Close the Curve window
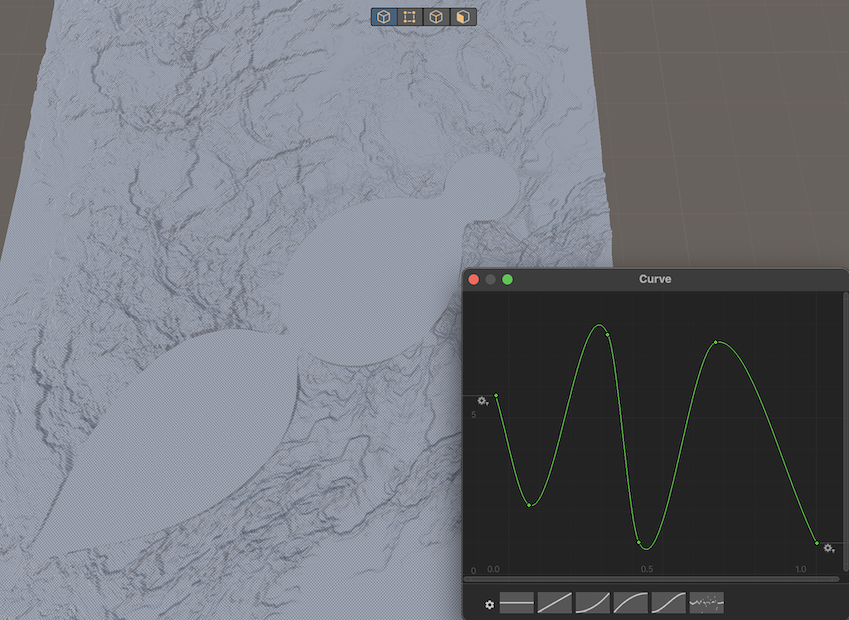Image resolution: width=849 pixels, height=620 pixels. pyautogui.click(x=474, y=280)
